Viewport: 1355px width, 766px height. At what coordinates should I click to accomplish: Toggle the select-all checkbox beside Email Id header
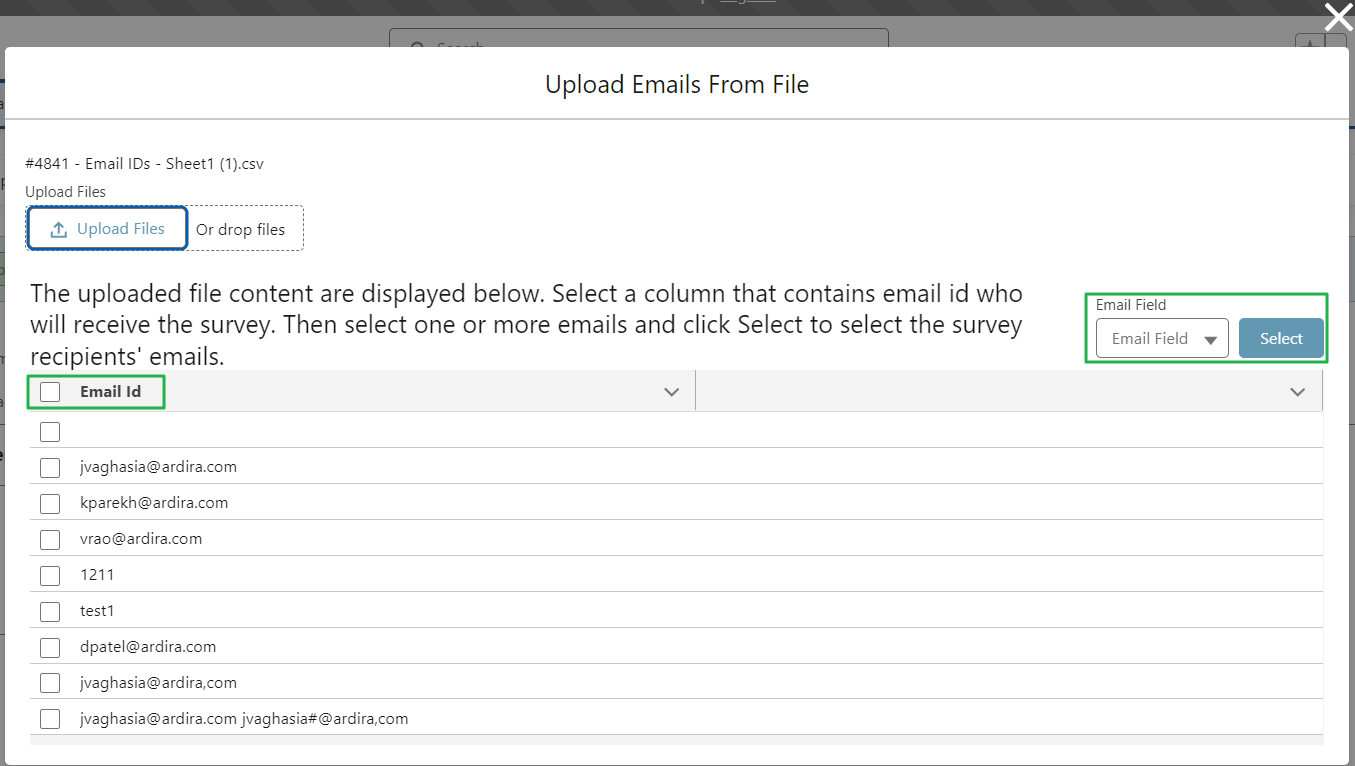coord(50,391)
